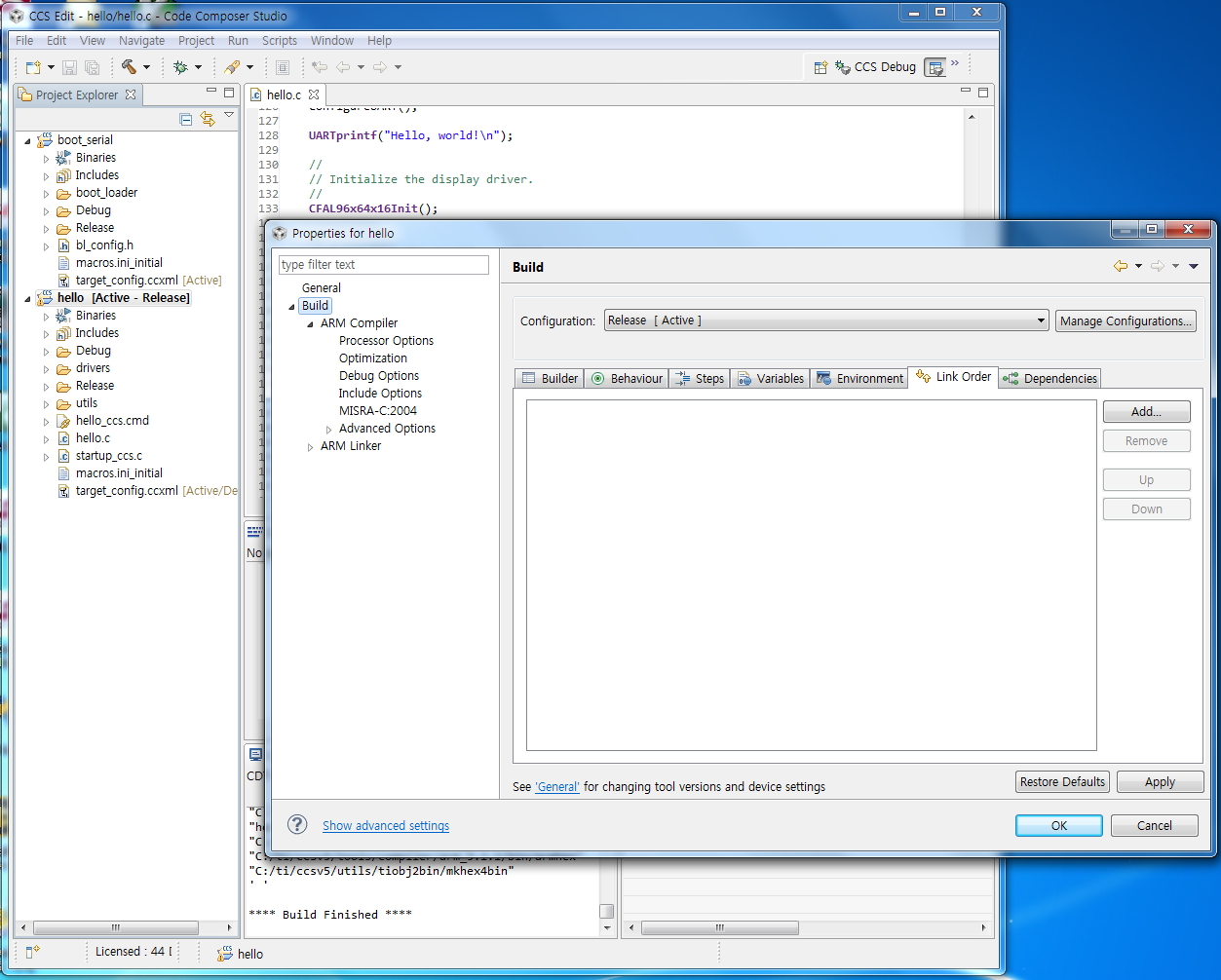Open the New toolbar dropdown arrow
The width and height of the screenshot is (1221, 980).
pyautogui.click(x=51, y=67)
